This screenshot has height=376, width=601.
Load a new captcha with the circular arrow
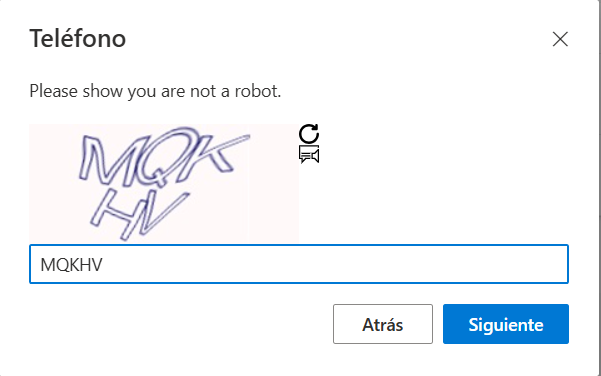click(309, 133)
